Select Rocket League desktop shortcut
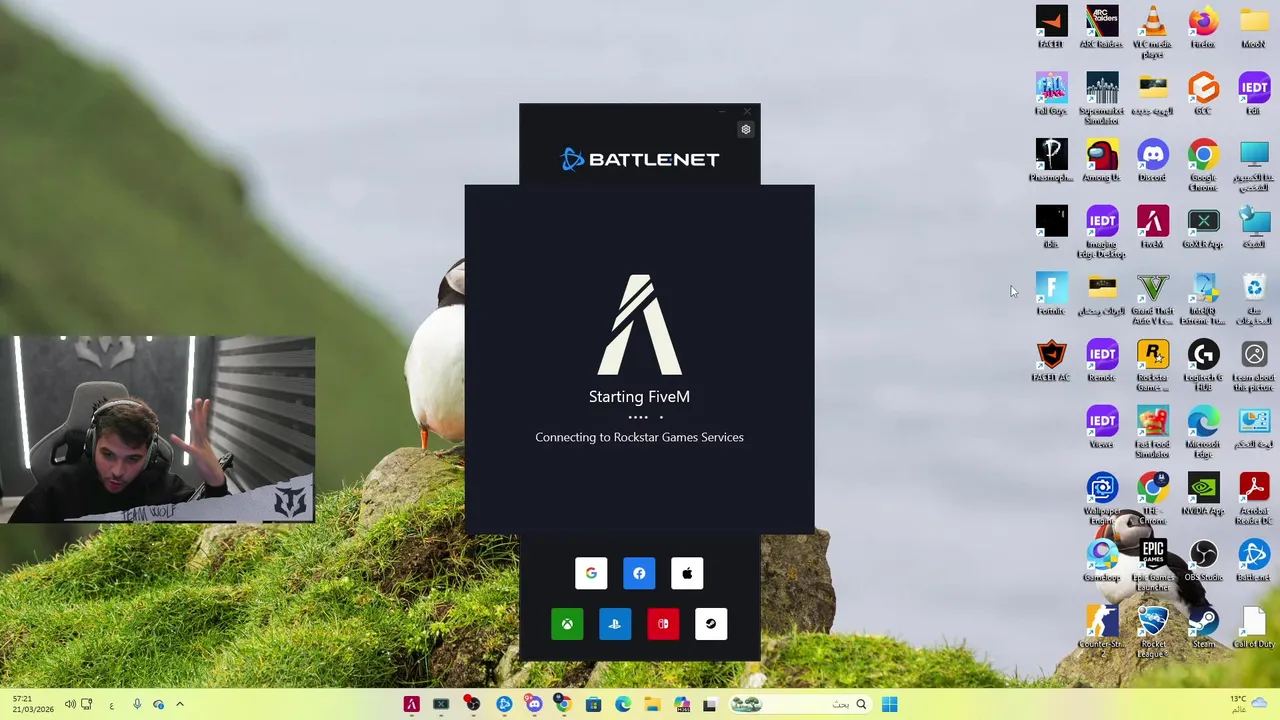The image size is (1280, 720). 1153,632
